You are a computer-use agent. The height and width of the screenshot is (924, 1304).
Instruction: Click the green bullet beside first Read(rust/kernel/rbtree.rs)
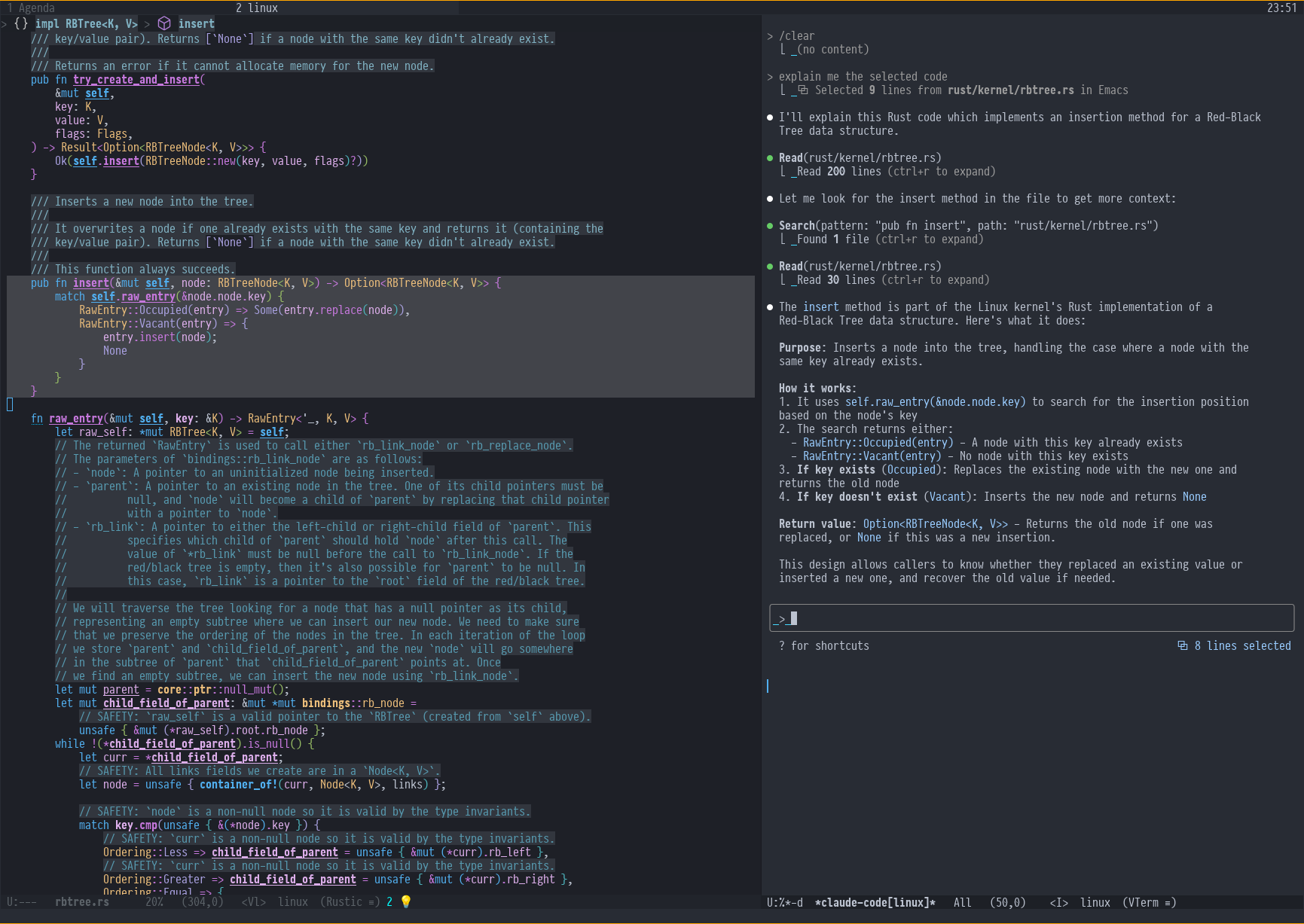click(x=770, y=158)
